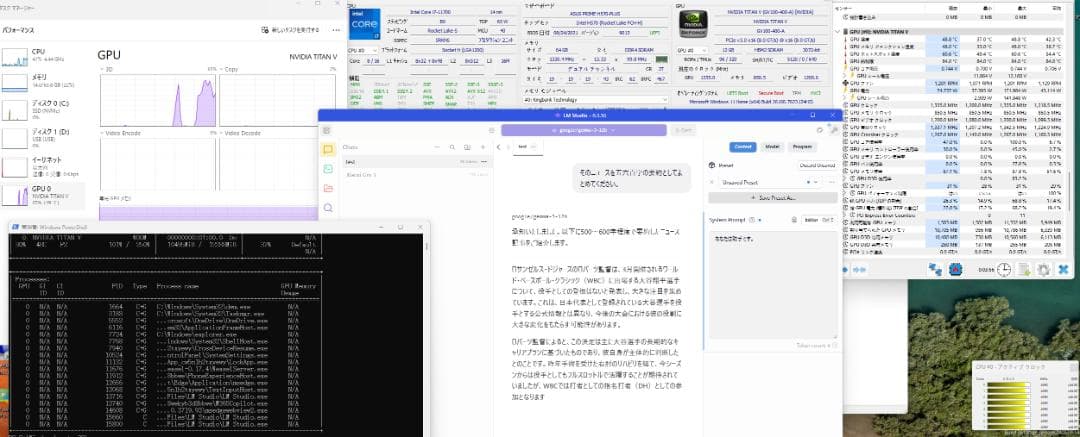Select the 'test' chat tab

tap(529, 147)
